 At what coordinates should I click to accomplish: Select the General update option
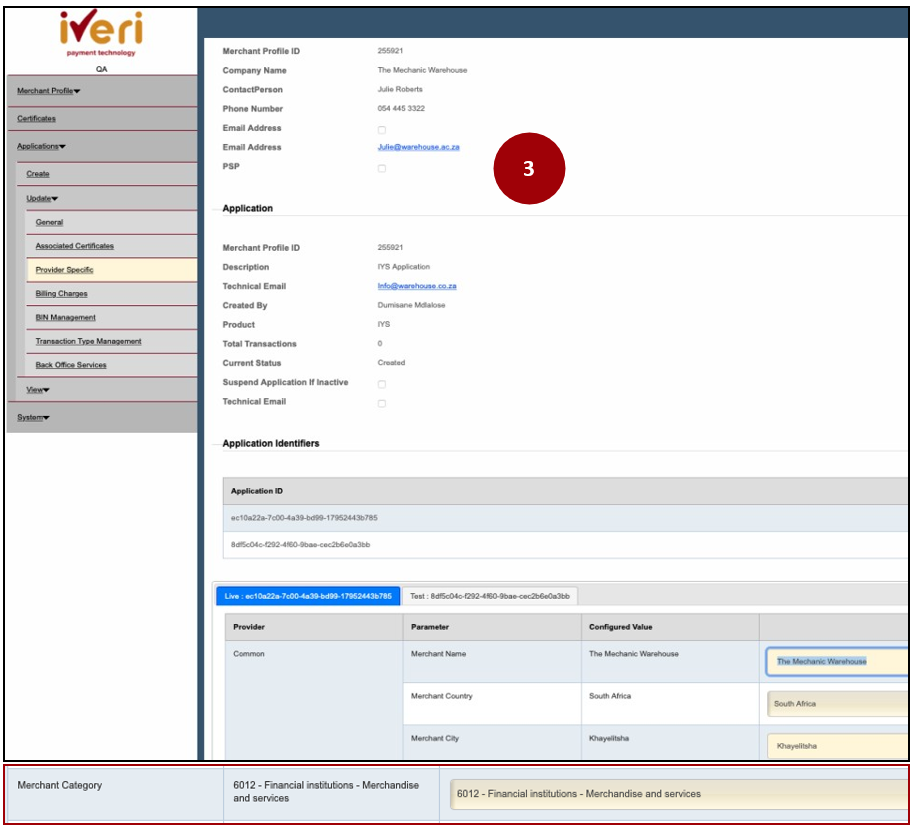pos(49,222)
